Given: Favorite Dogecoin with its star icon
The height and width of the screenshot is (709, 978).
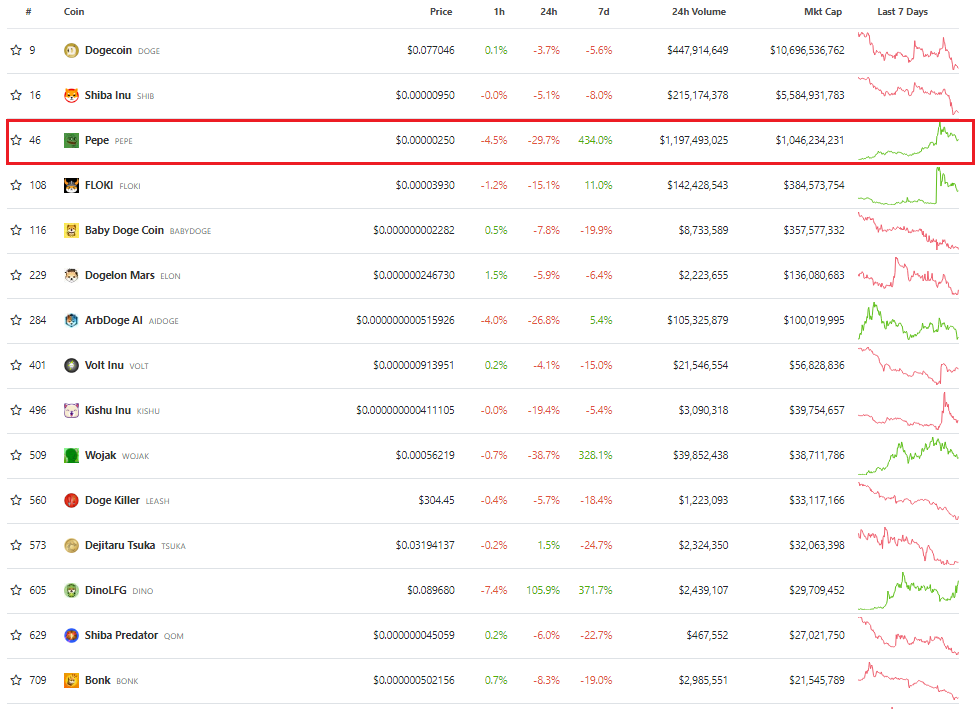Looking at the screenshot, I should point(16,51).
